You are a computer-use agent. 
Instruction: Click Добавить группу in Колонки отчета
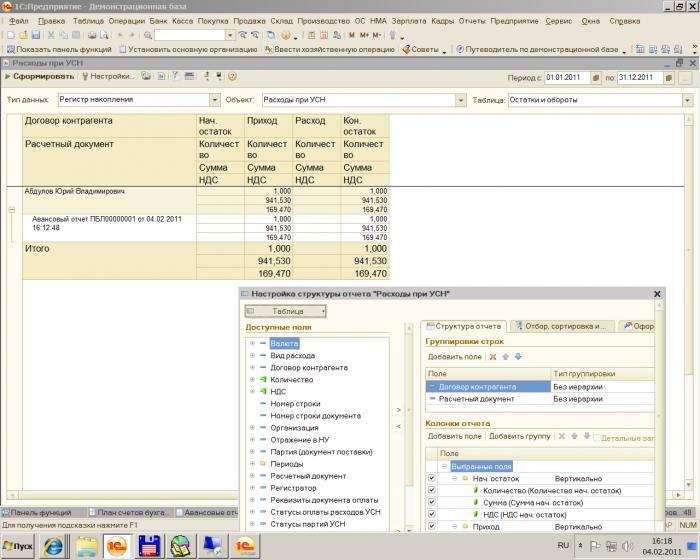(x=520, y=436)
